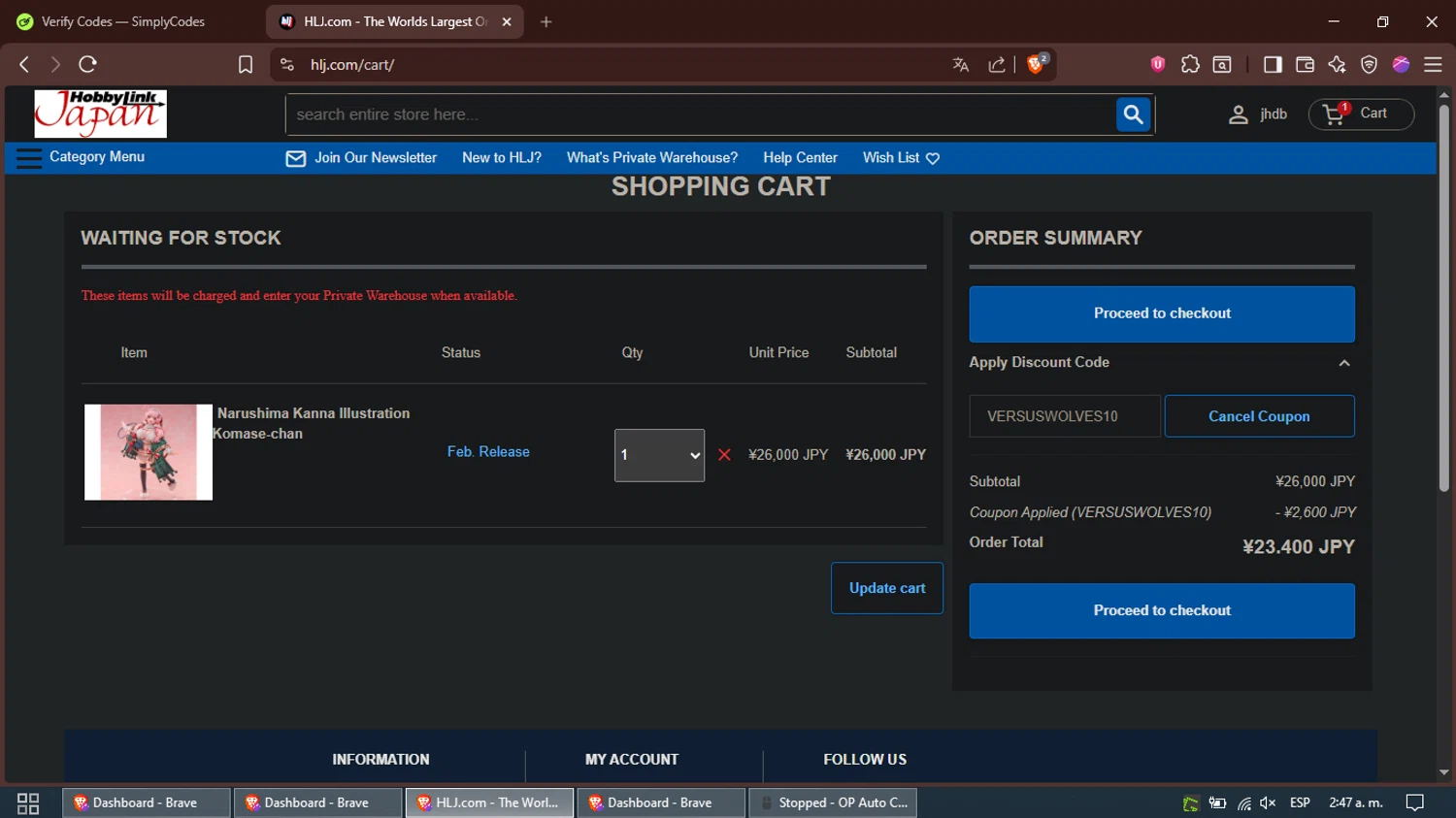Open the browser hamburger main menu
This screenshot has height=818, width=1456.
point(1433,64)
